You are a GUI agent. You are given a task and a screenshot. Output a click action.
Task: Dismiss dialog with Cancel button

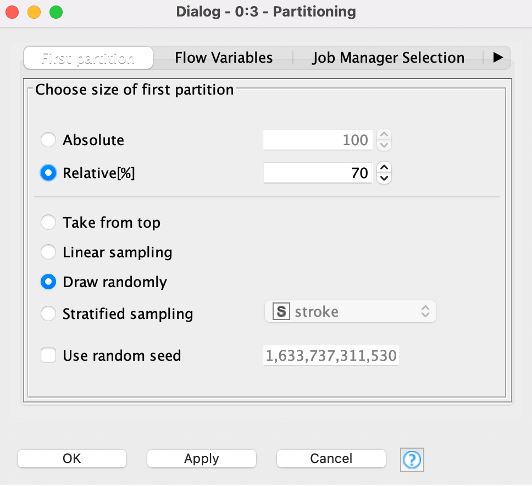331,459
